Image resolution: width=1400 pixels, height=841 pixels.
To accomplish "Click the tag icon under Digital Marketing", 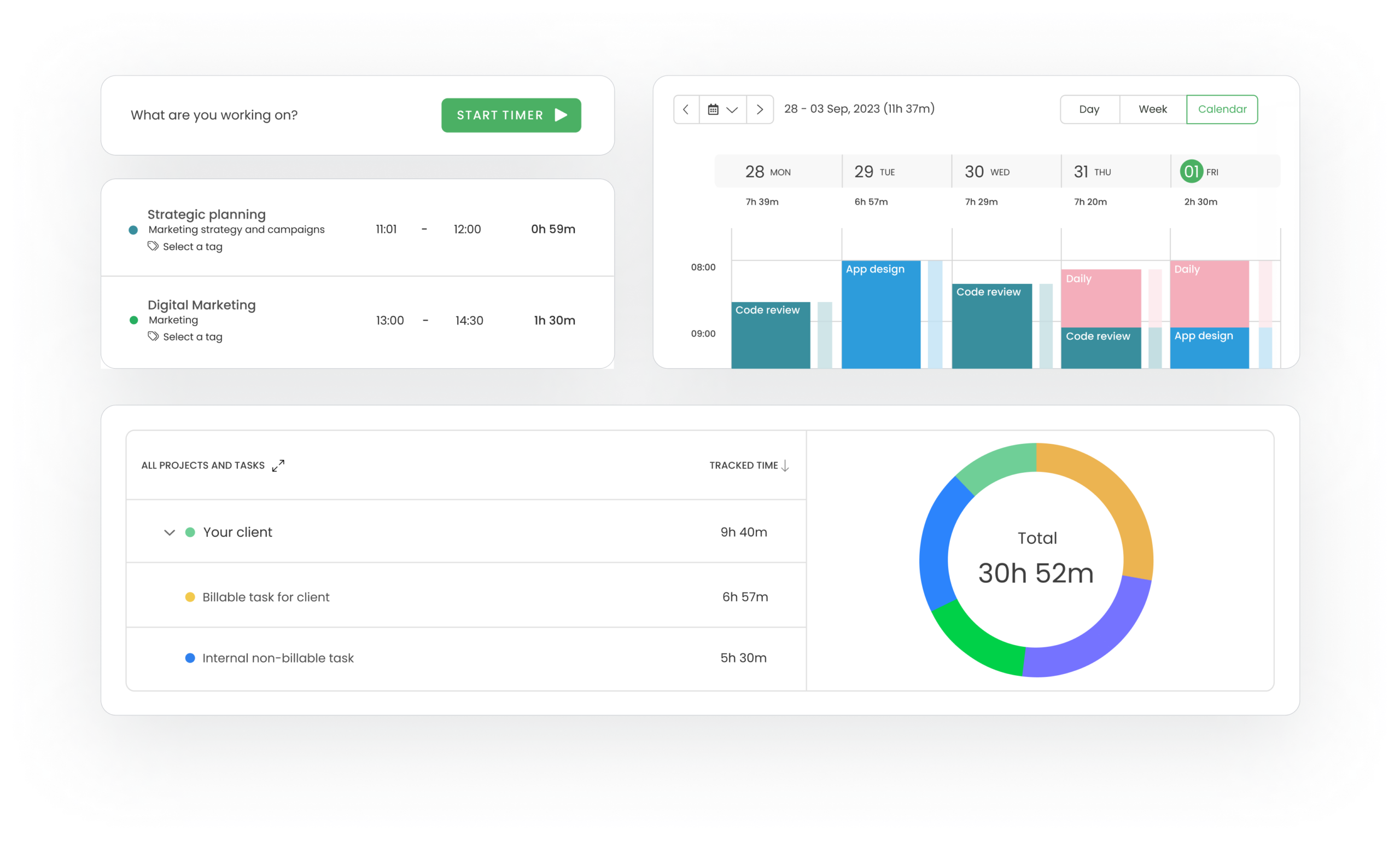I will point(153,336).
